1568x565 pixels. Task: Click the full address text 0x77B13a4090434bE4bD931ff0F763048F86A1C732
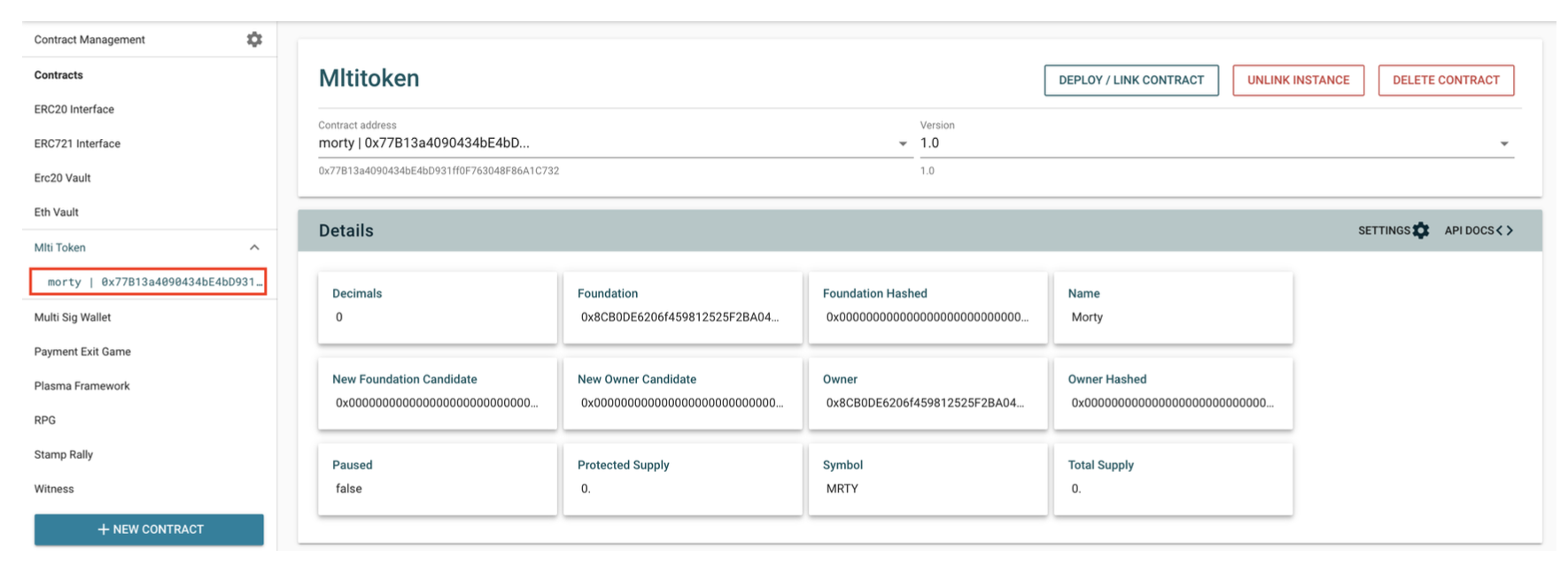pos(439,171)
